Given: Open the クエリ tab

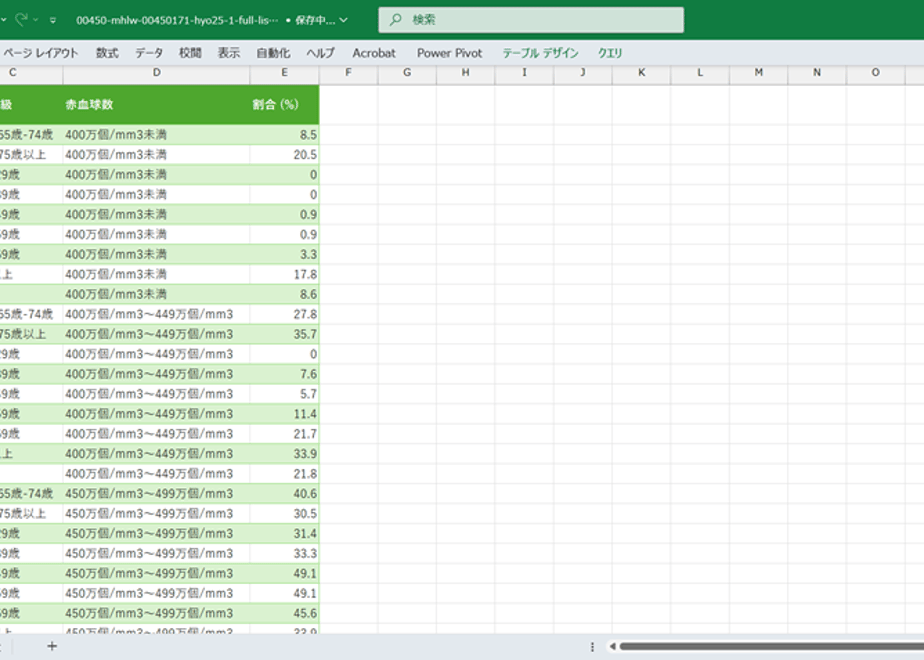Looking at the screenshot, I should (x=610, y=53).
